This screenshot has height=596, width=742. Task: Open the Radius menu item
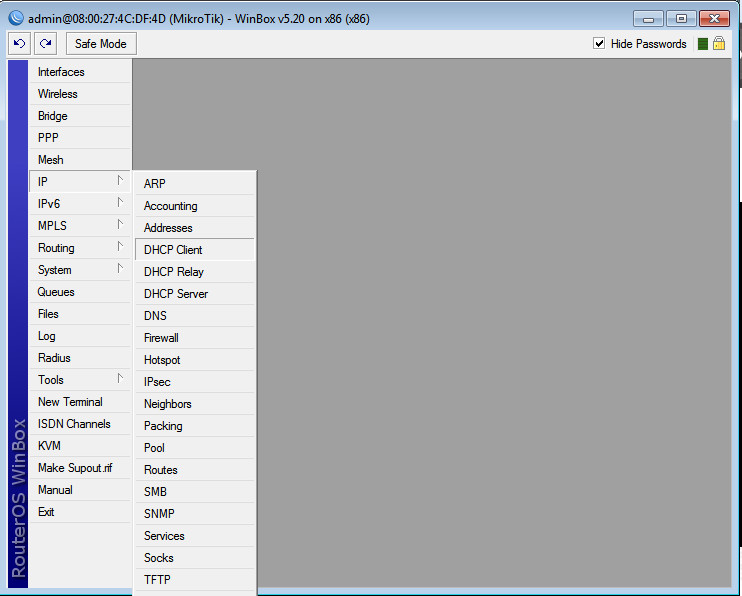[x=80, y=357]
